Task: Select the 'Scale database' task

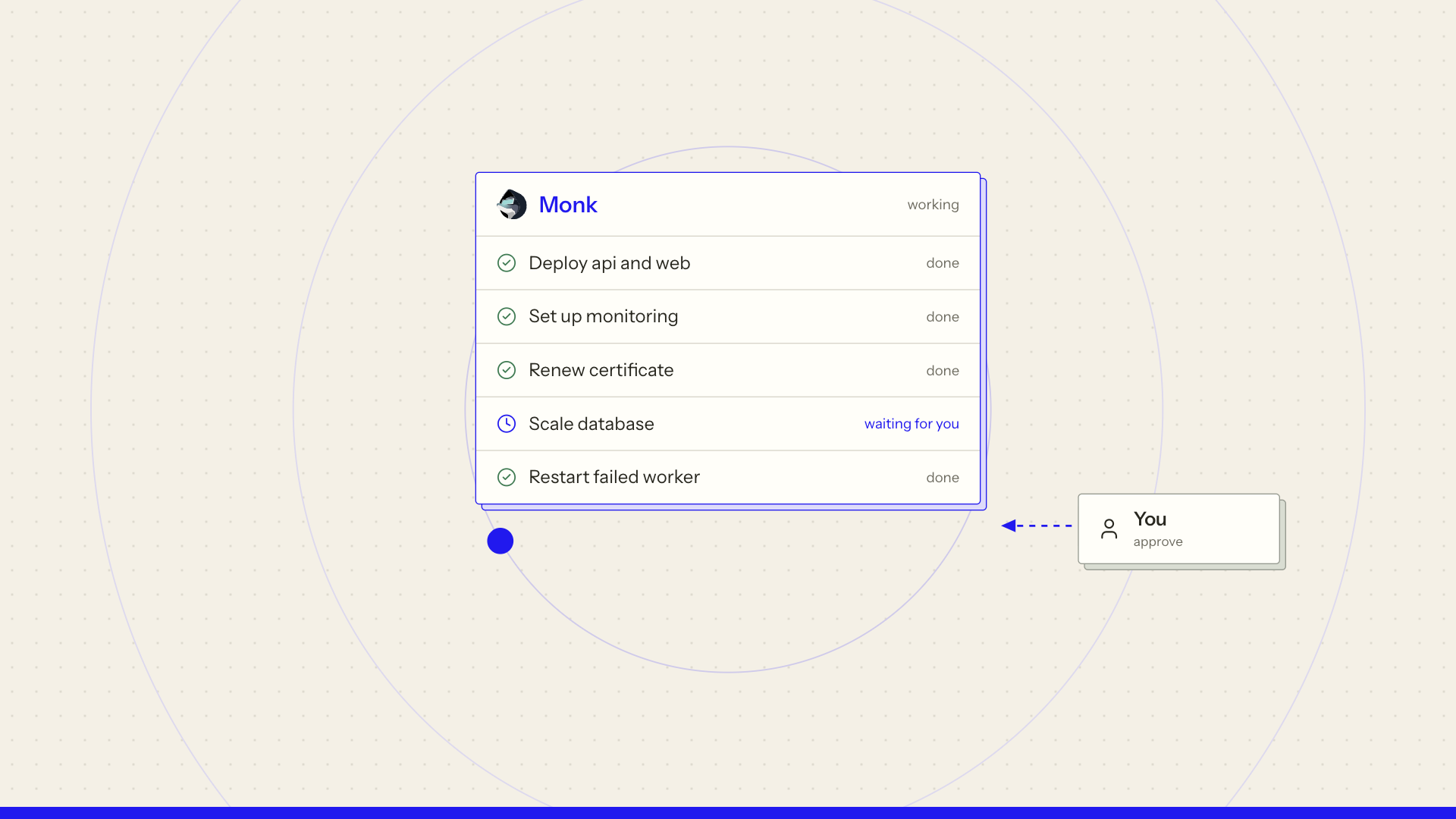Action: (x=728, y=424)
